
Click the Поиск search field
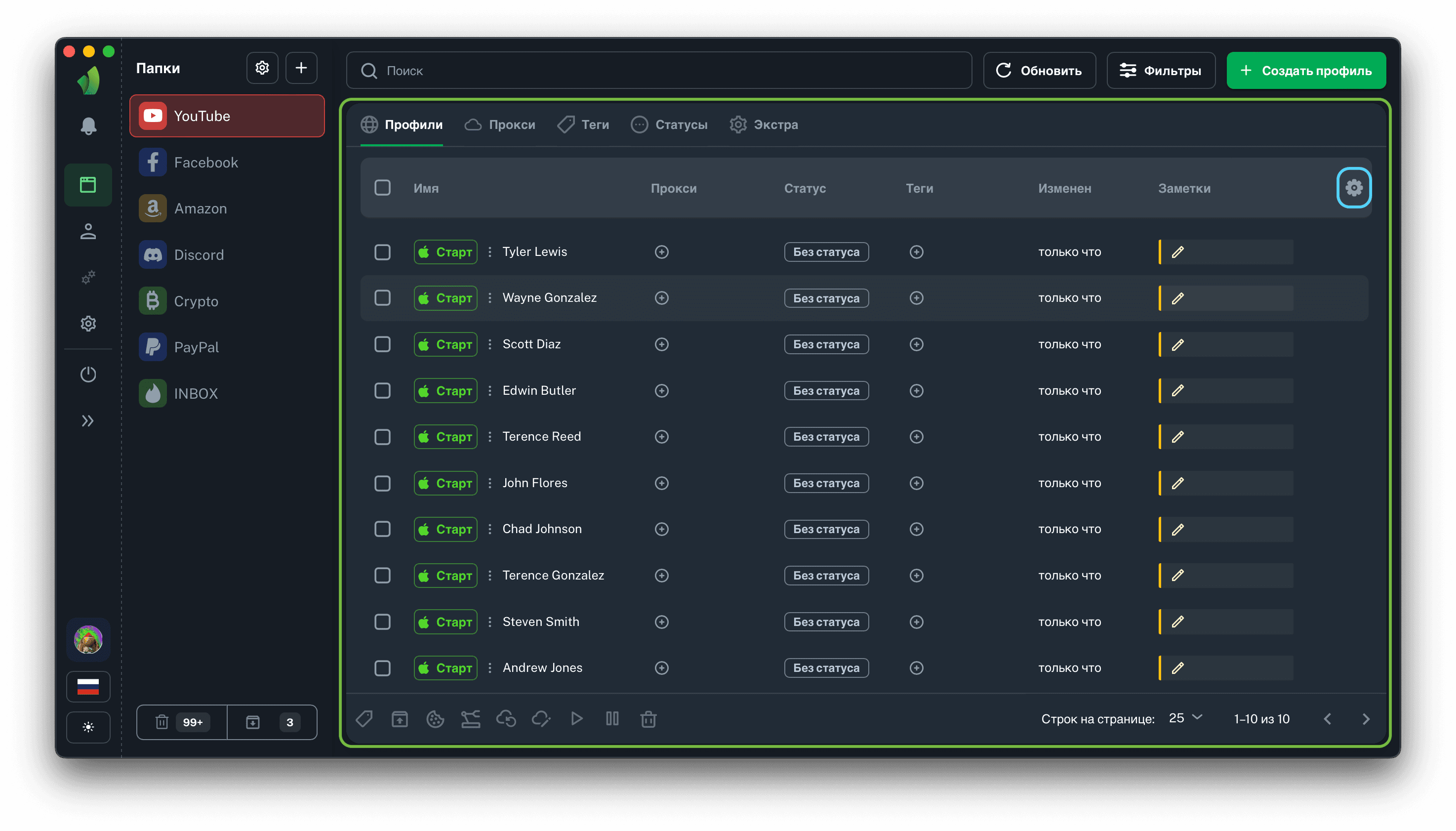pos(658,71)
